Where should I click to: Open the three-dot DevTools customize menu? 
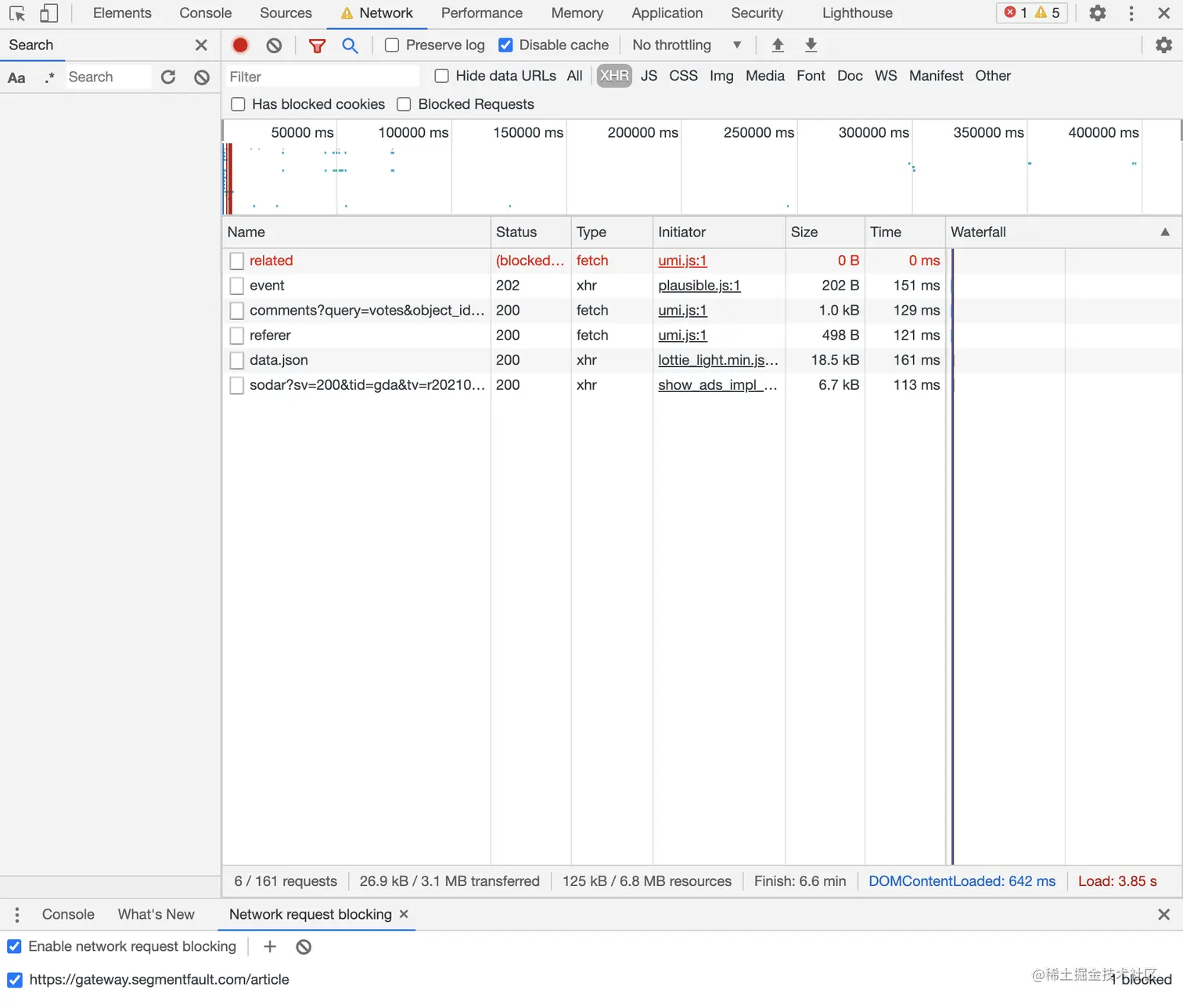(x=1131, y=13)
